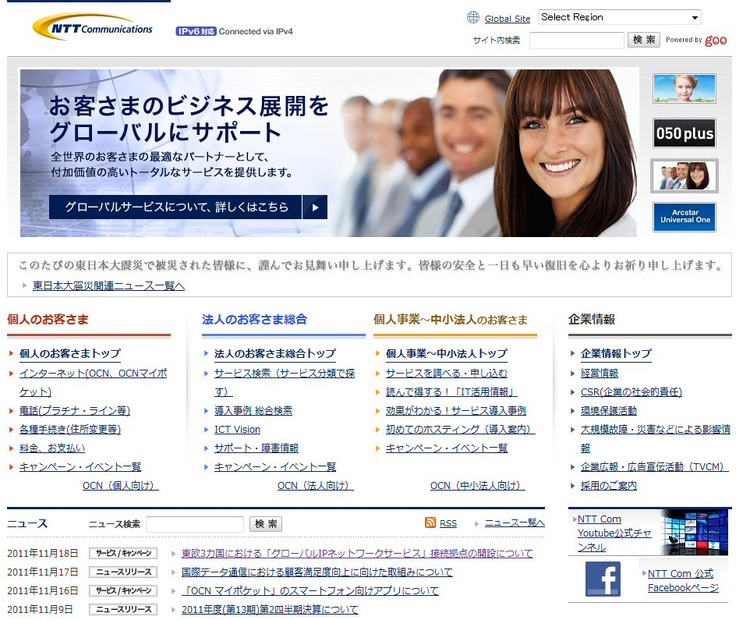Open サービス検索（サービス分類で探す）link
The image size is (750, 620).
point(284,382)
